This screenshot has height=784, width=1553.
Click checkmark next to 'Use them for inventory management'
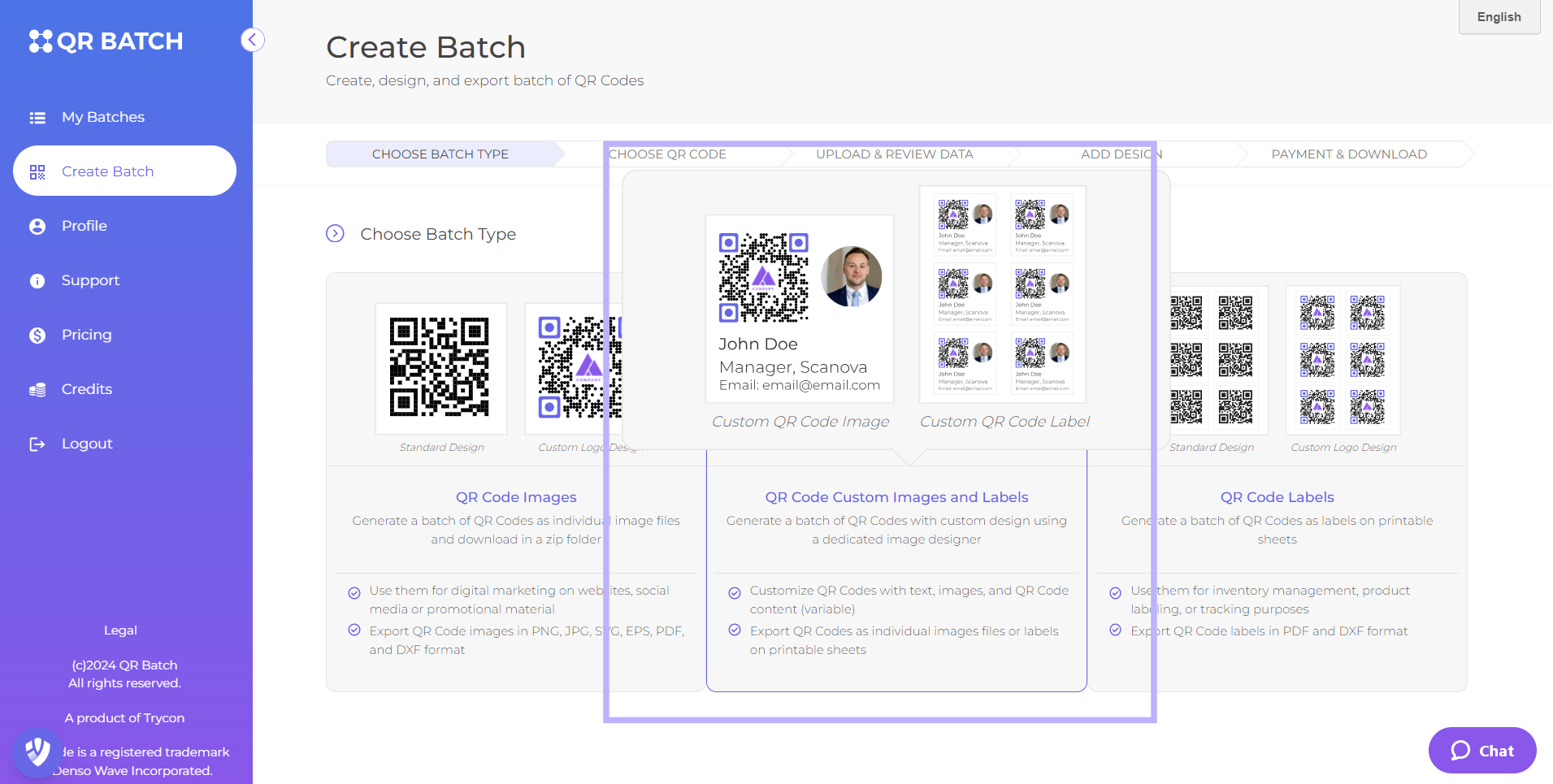[x=1116, y=592]
